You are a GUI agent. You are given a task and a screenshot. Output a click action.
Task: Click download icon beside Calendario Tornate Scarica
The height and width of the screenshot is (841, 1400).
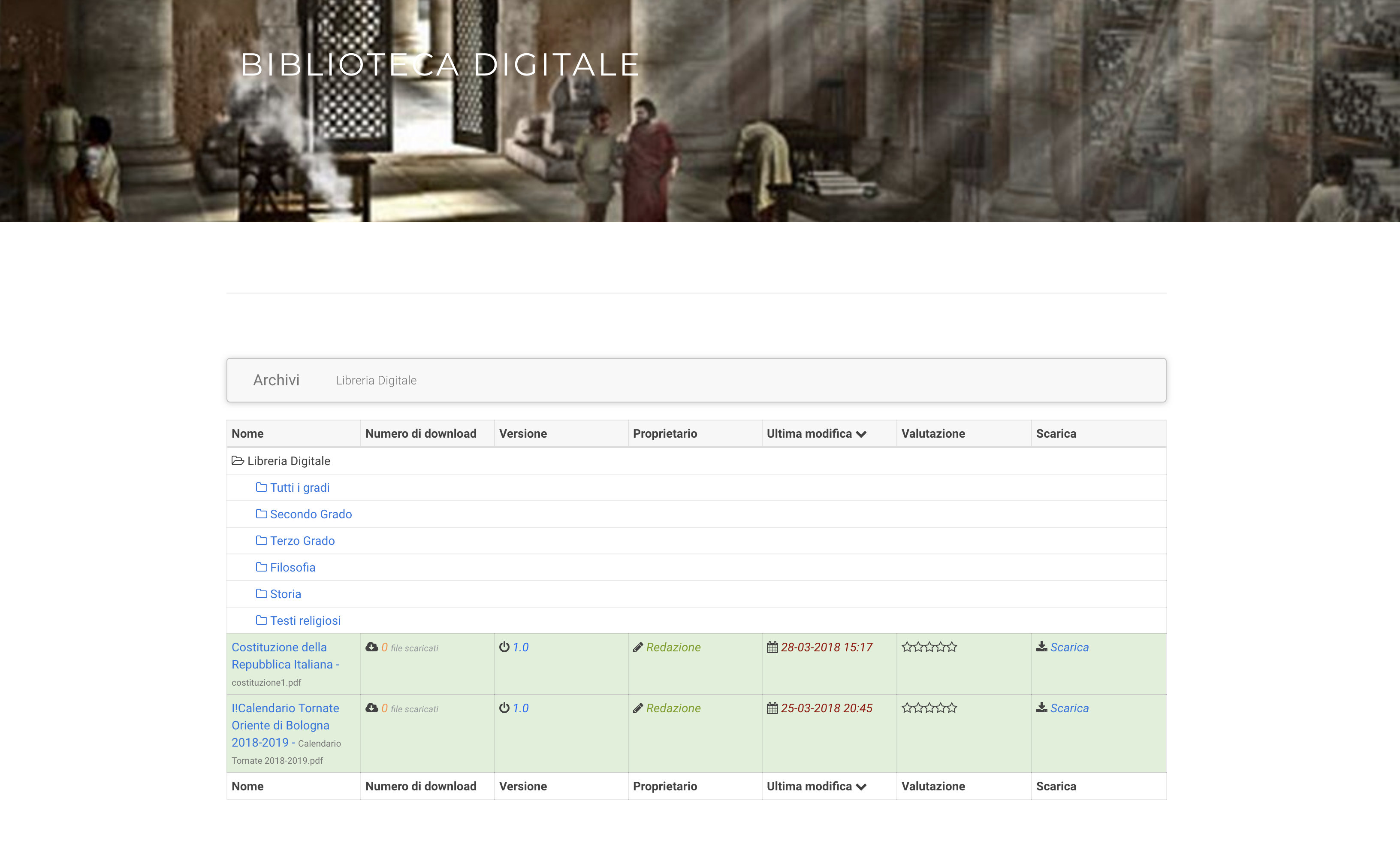(x=1041, y=708)
